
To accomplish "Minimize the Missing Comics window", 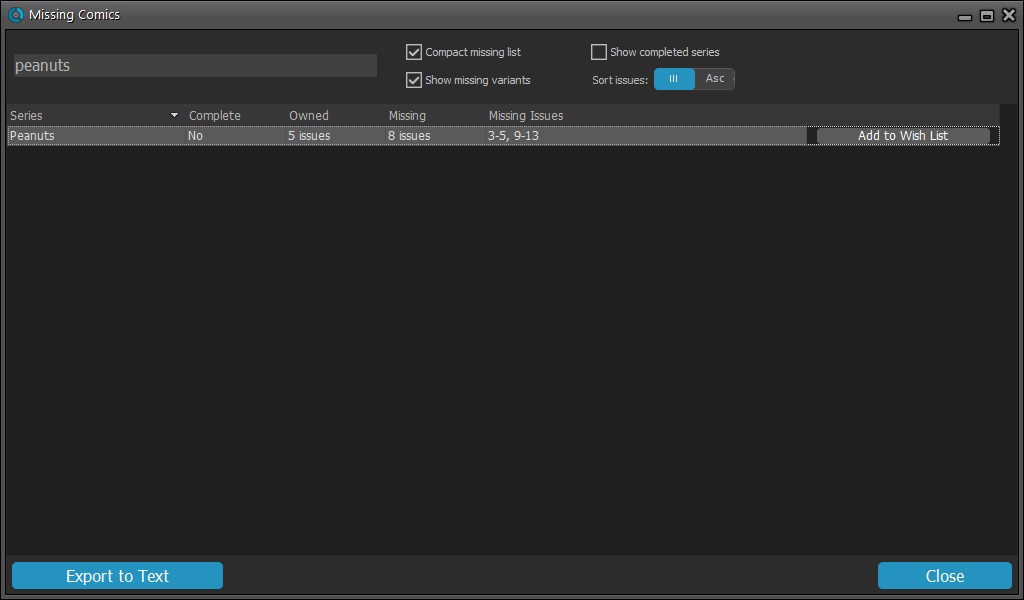I will coord(965,16).
